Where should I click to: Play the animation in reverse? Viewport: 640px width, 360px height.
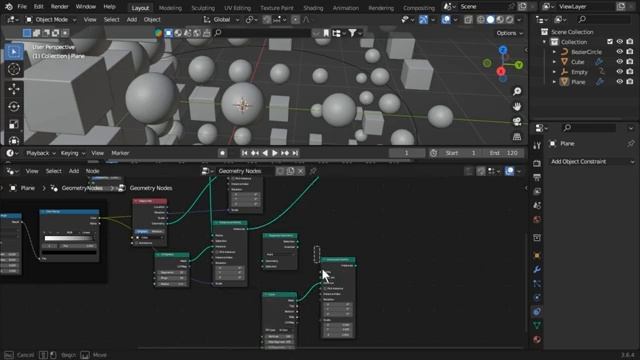[265, 153]
